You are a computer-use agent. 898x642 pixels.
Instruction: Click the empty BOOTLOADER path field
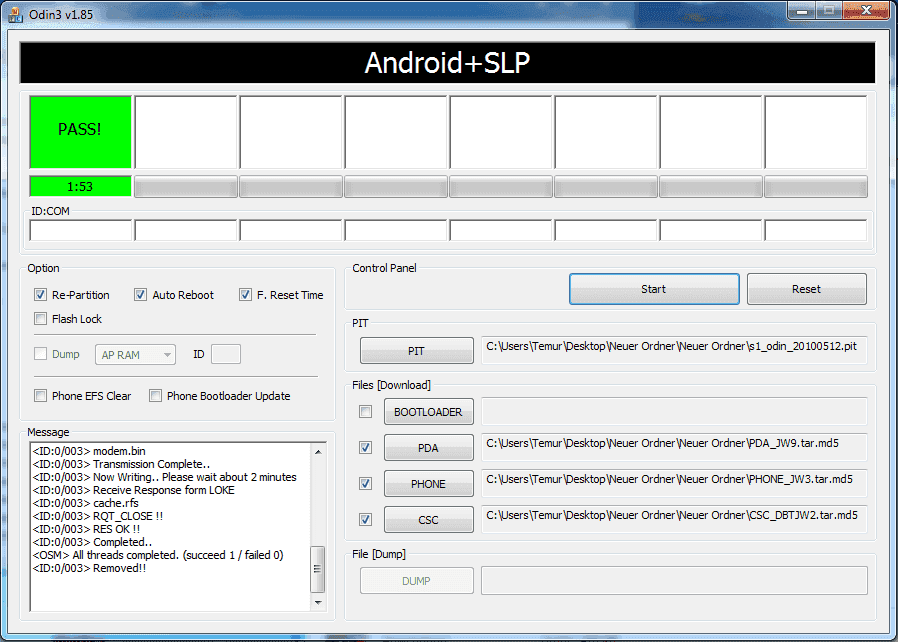tap(674, 411)
